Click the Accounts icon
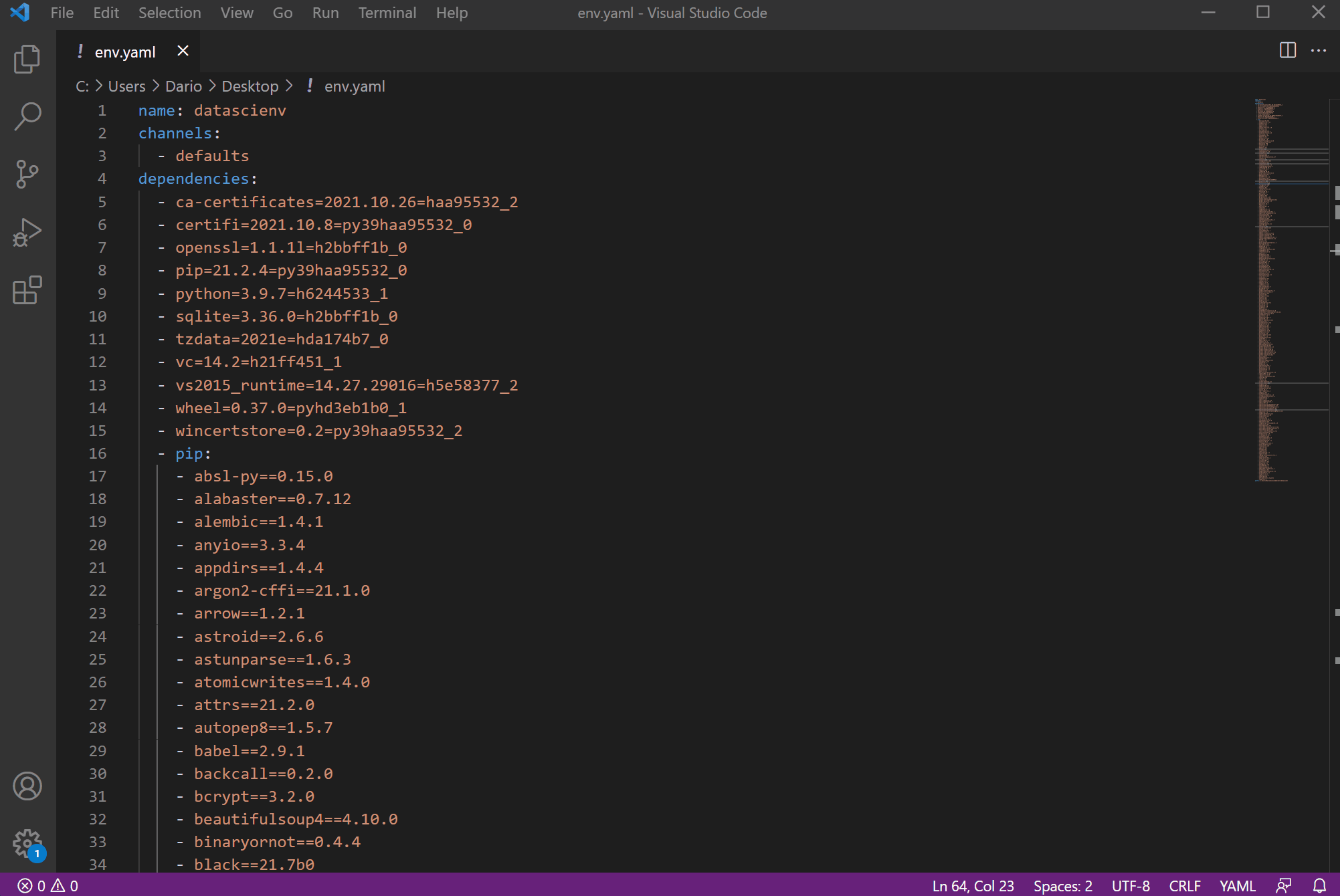The image size is (1340, 896). (27, 786)
